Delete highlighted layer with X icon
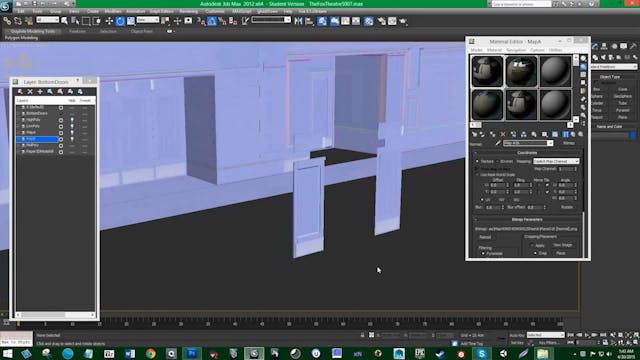The height and width of the screenshot is (360, 640). click(x=30, y=91)
